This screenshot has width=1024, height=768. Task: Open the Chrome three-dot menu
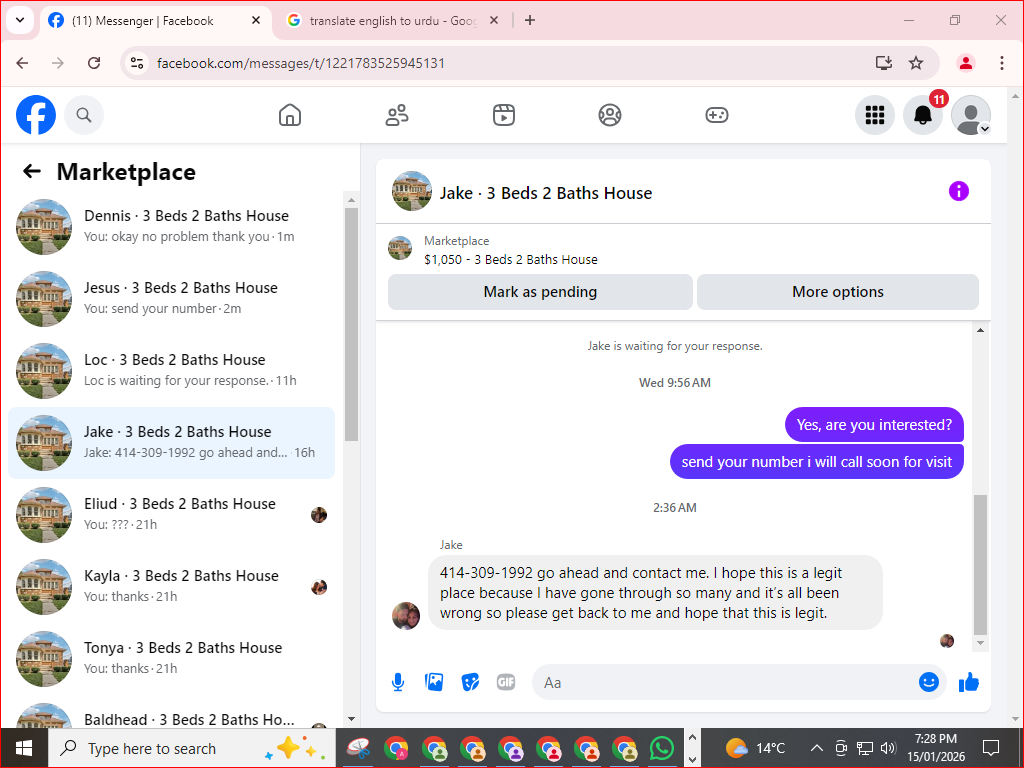click(x=1002, y=63)
